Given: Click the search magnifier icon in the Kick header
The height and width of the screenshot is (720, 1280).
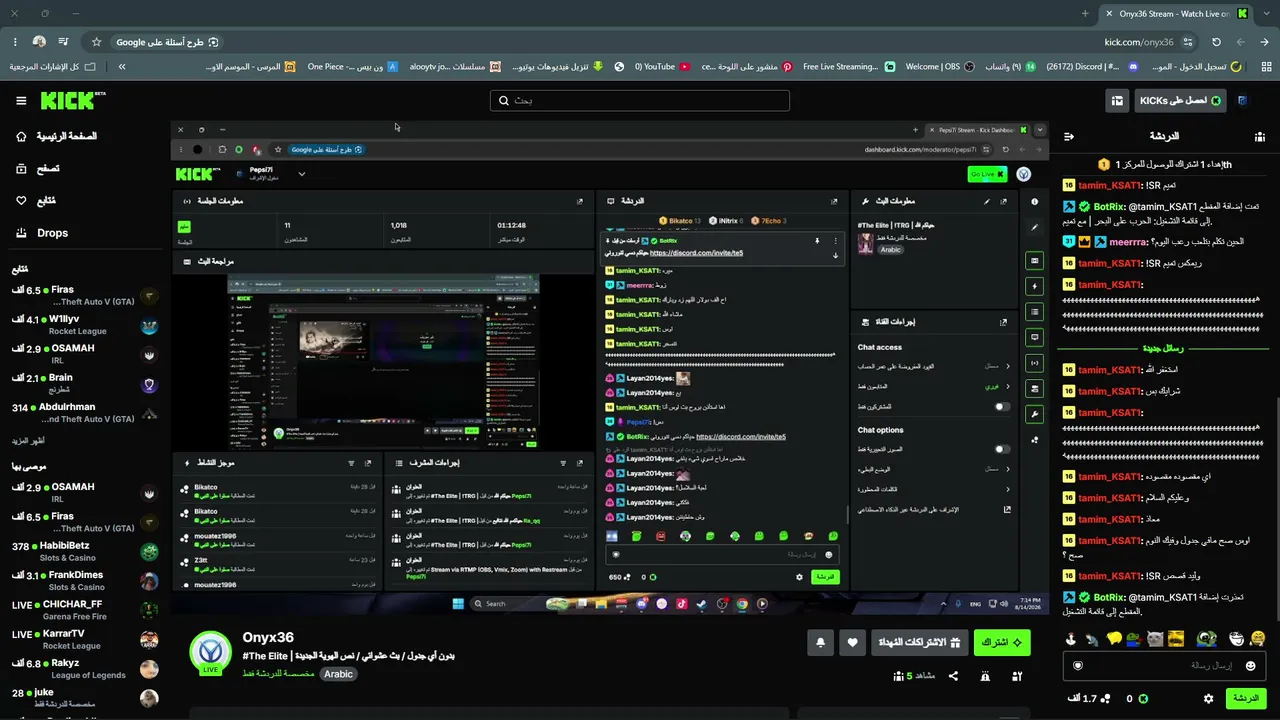Looking at the screenshot, I should [x=502, y=101].
